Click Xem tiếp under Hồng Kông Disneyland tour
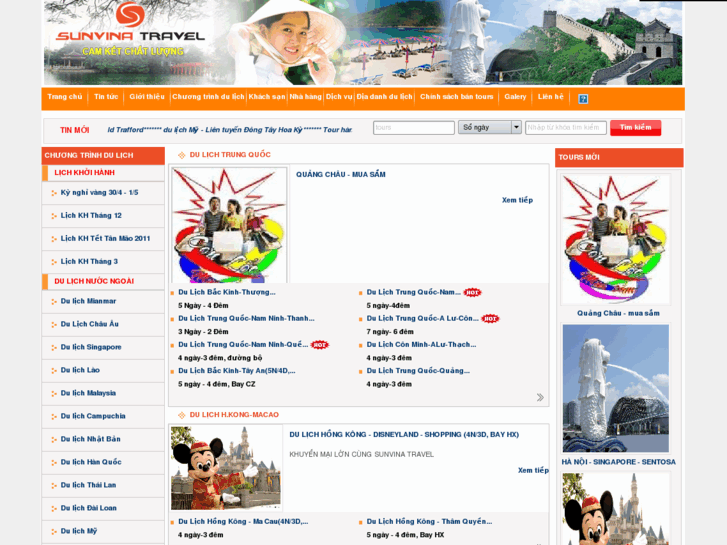727x545 pixels. pyautogui.click(x=533, y=470)
